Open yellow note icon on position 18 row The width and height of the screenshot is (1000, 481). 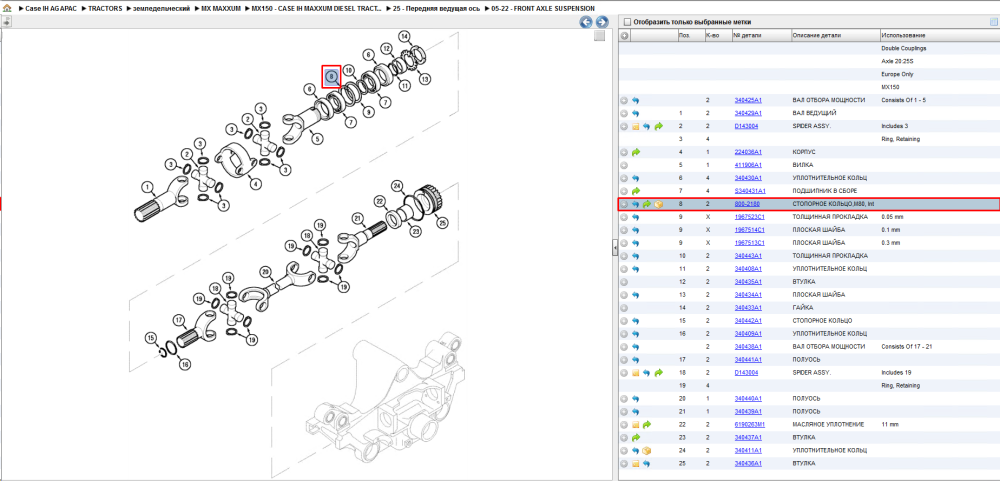(636, 373)
